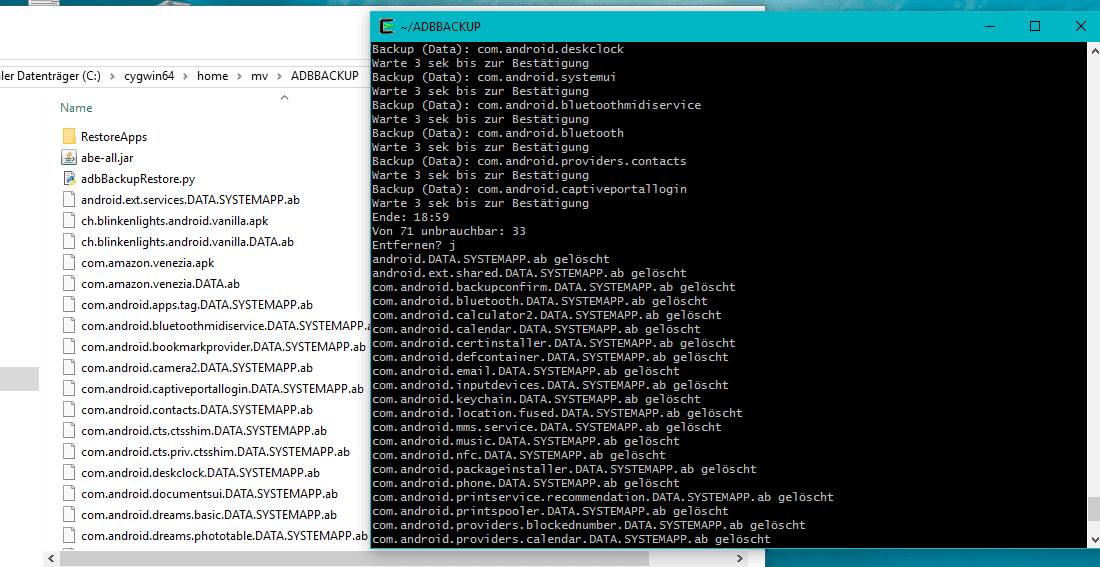Click icon of com.android.camera2 file

pyautogui.click(x=69, y=367)
